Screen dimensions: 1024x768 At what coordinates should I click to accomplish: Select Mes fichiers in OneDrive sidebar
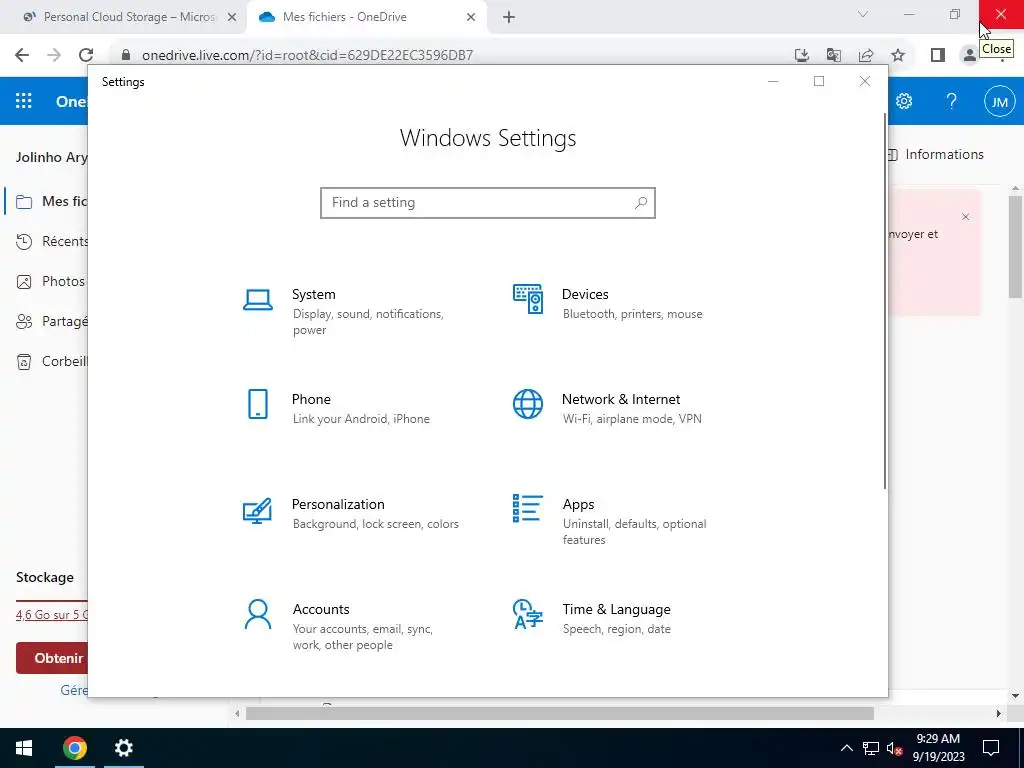click(x=46, y=201)
